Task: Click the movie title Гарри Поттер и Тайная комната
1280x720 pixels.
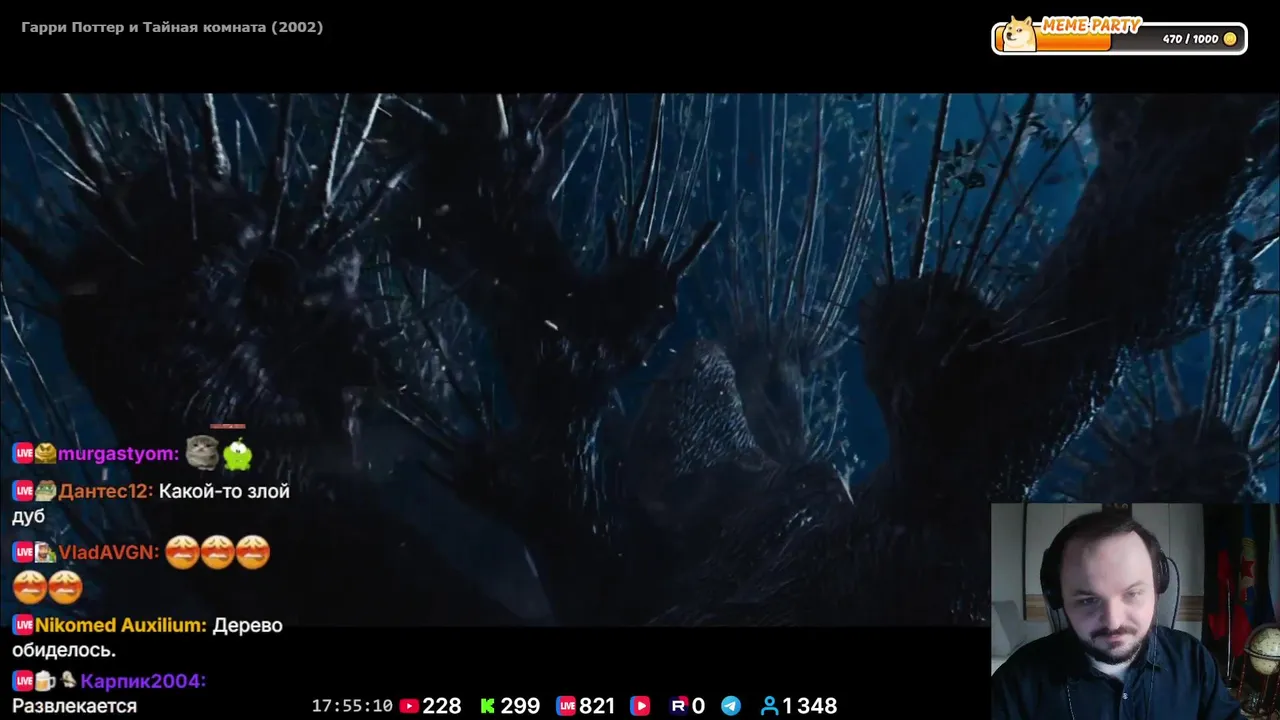Action: tap(172, 27)
